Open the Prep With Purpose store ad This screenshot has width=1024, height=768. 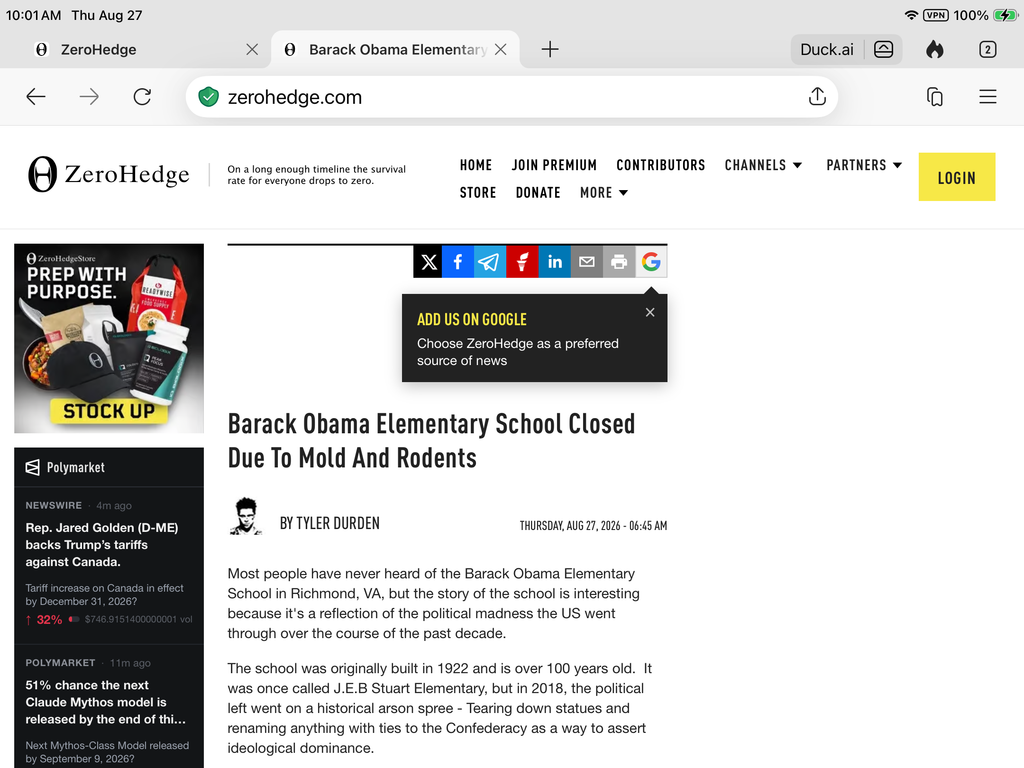(109, 338)
